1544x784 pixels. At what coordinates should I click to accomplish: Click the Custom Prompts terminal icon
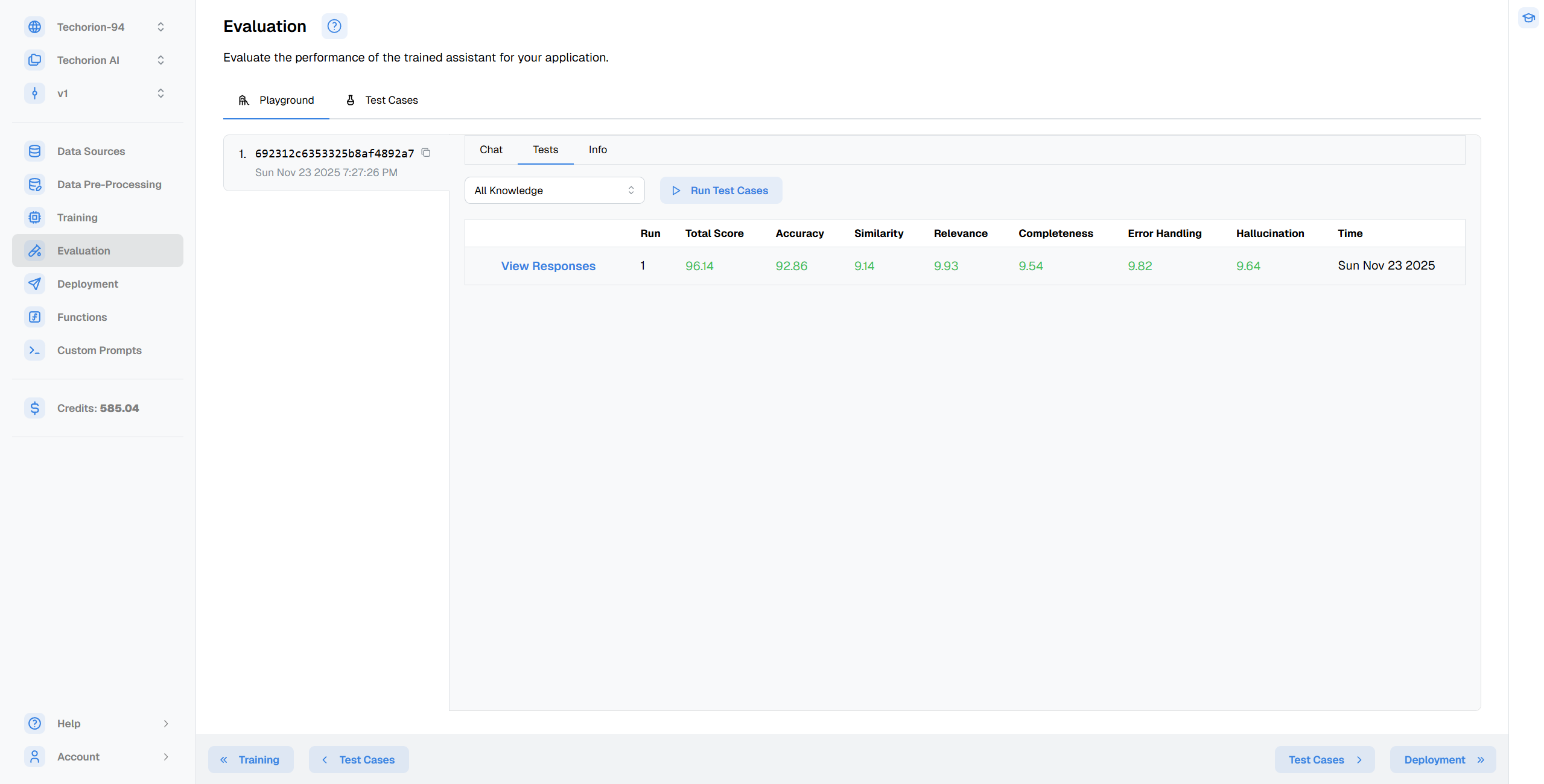click(x=34, y=350)
